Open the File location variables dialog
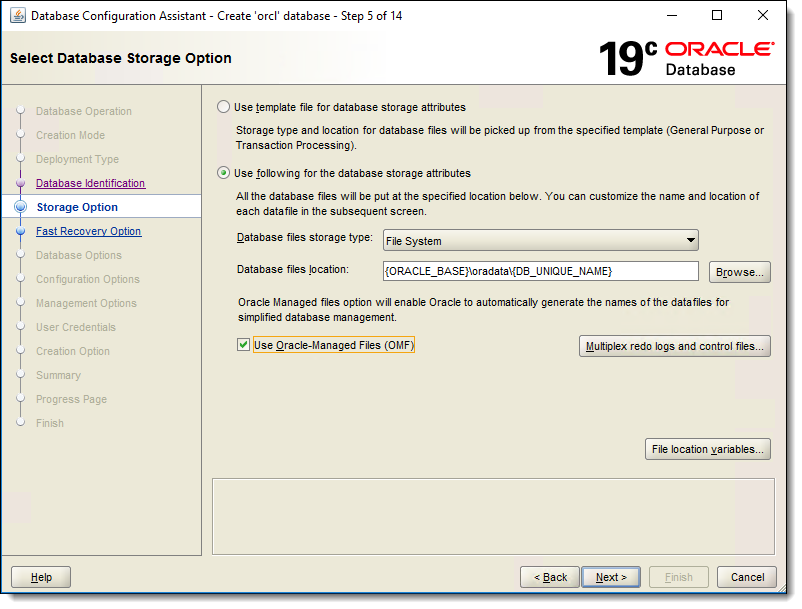The height and width of the screenshot is (609, 802). coord(707,449)
